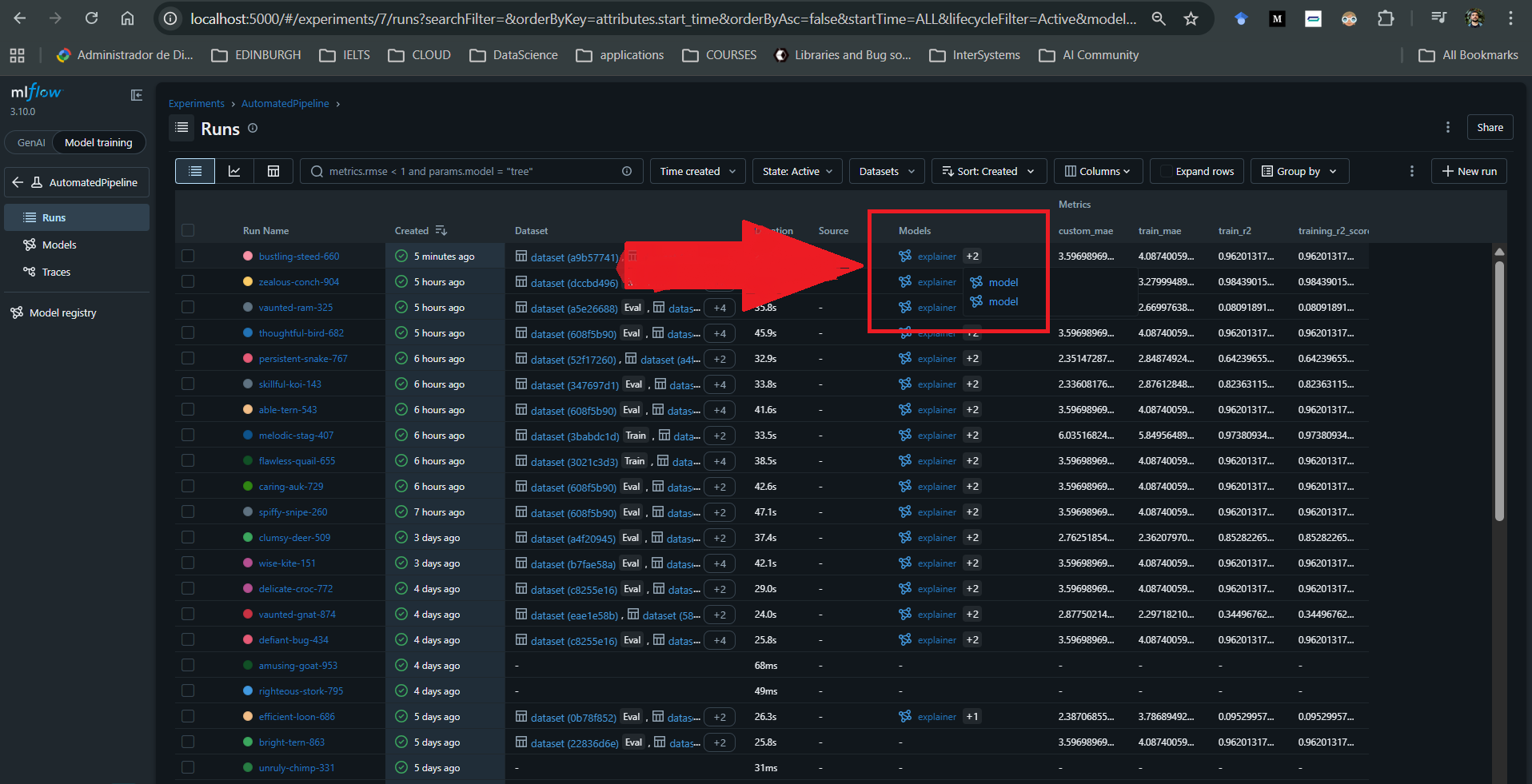This screenshot has width=1532, height=784.
Task: Switch to artifact grid view icon
Action: 273,171
